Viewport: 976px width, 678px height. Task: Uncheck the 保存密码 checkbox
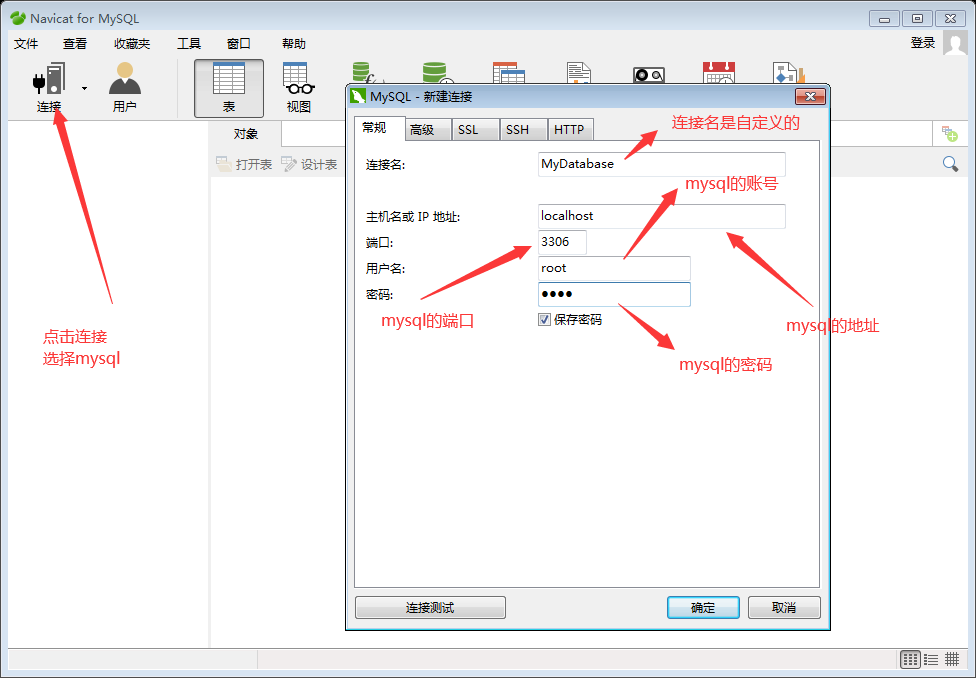tap(544, 319)
